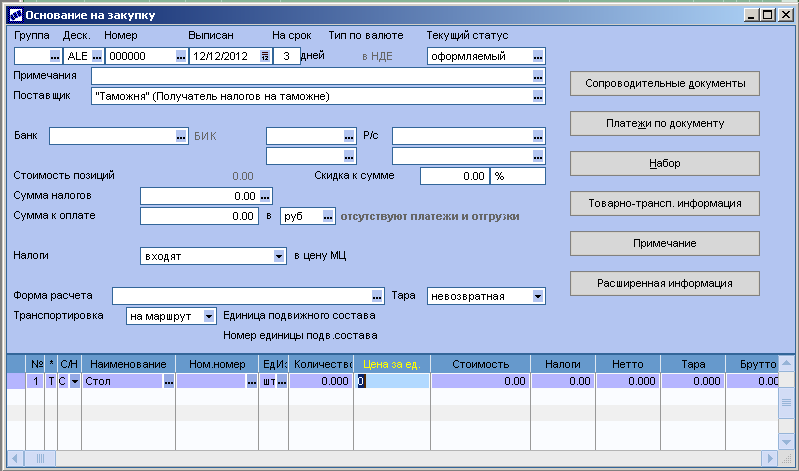Click the Тара column header in table
Screen dimensions: 799x471
tap(693, 364)
